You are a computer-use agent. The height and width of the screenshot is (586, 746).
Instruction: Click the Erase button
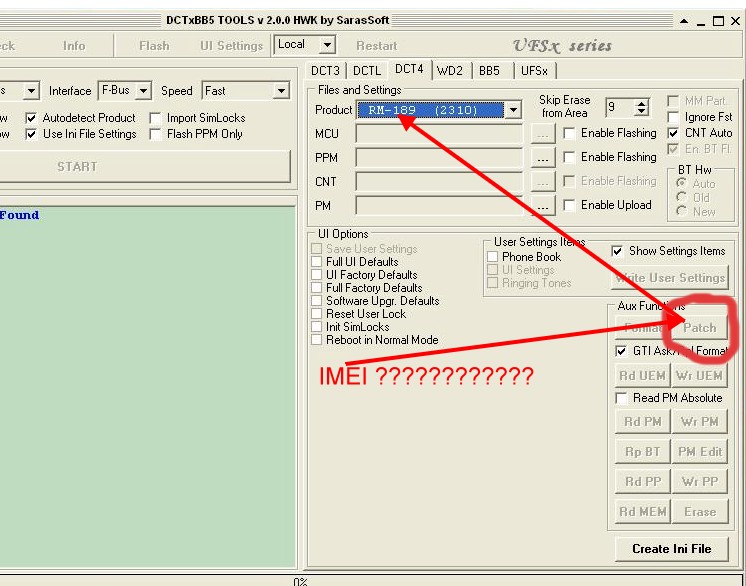click(x=700, y=512)
